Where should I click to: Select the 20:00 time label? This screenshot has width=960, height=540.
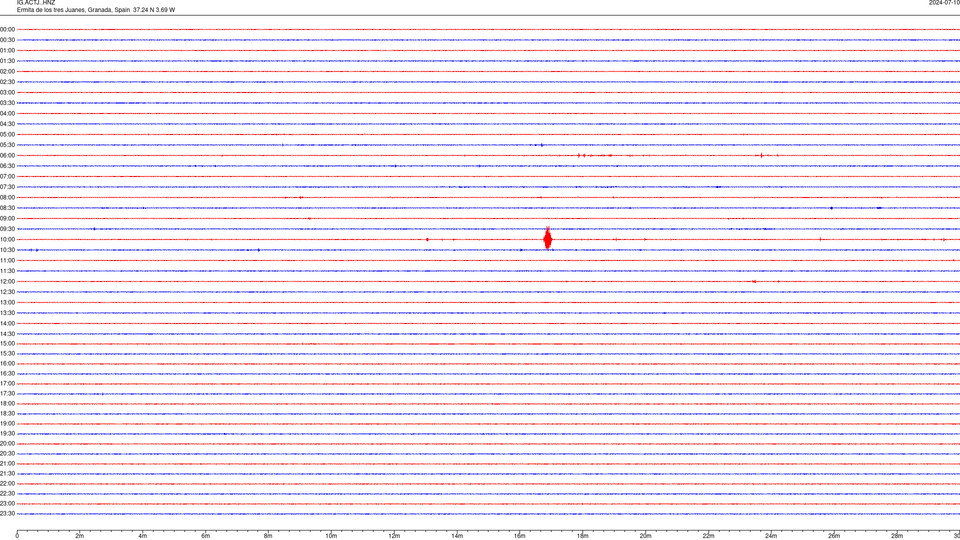[7, 444]
